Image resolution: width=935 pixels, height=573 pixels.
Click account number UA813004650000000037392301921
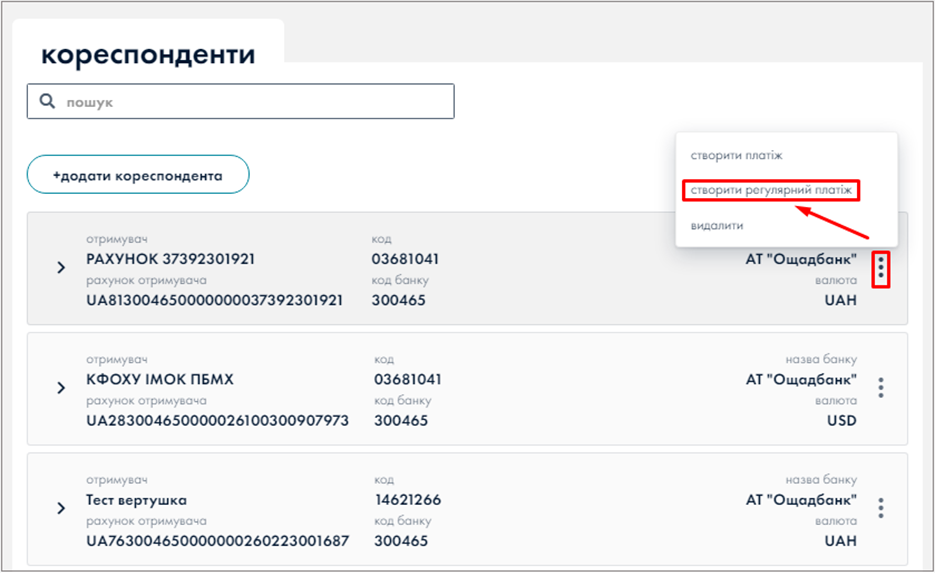click(x=215, y=300)
